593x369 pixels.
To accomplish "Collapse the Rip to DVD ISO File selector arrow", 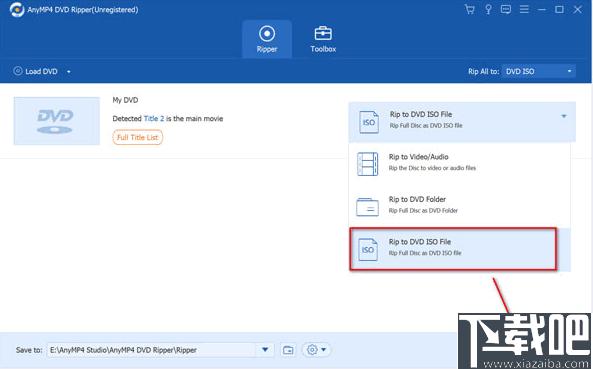I will tap(564, 116).
